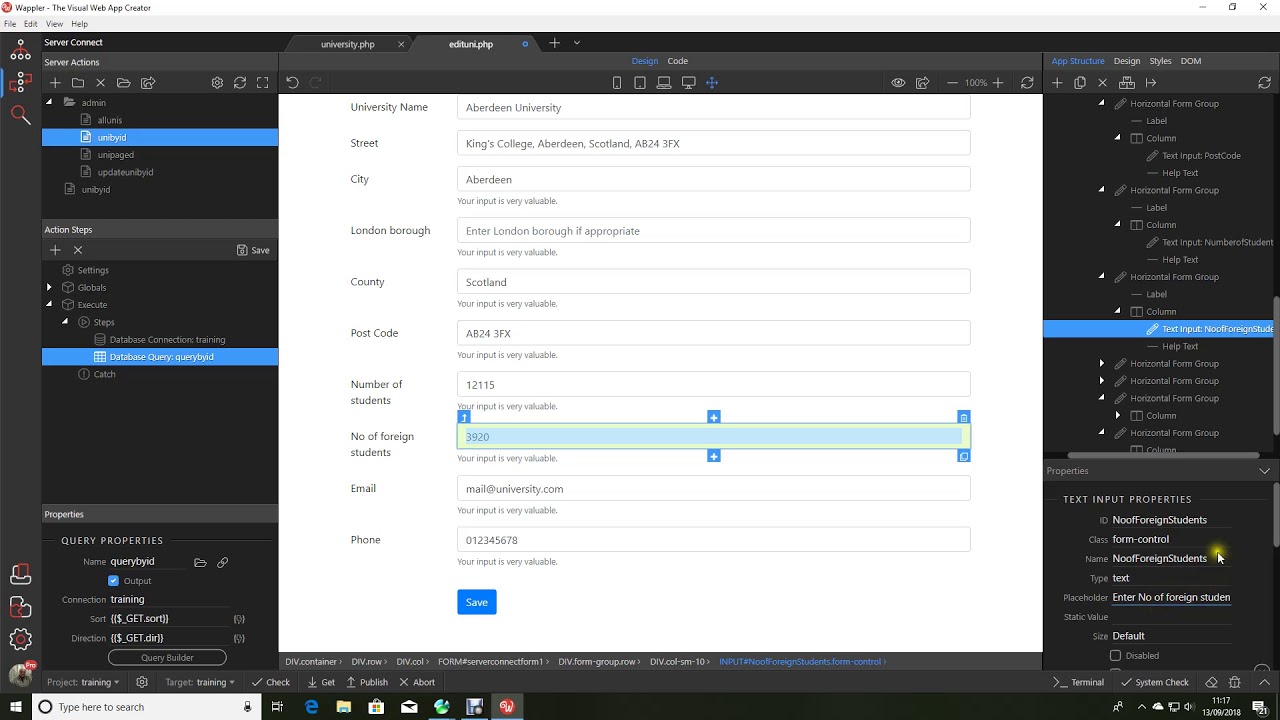The width and height of the screenshot is (1280, 720).
Task: Open the View menu
Action: coord(54,24)
